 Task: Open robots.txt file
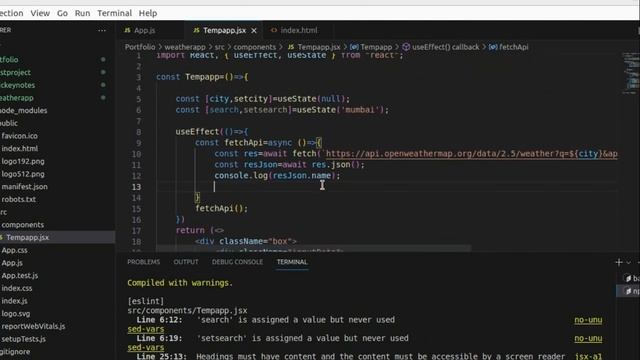pos(19,199)
